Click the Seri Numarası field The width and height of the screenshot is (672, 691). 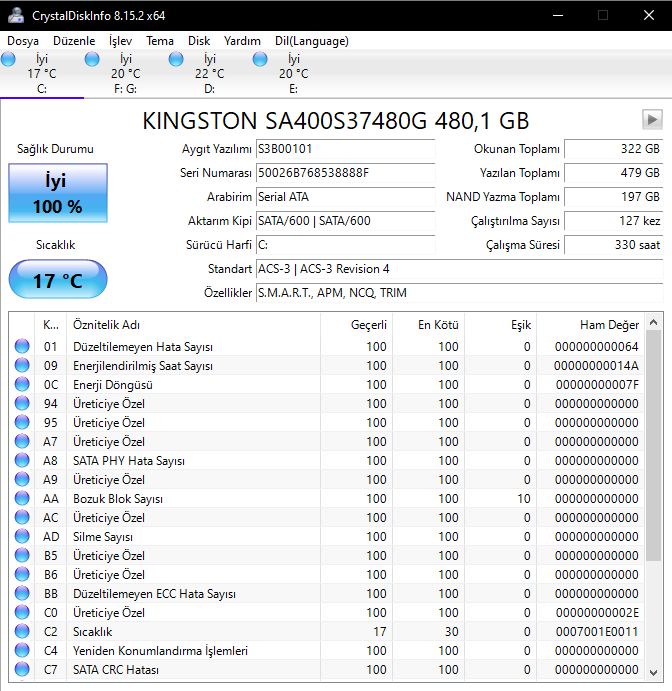coord(345,173)
